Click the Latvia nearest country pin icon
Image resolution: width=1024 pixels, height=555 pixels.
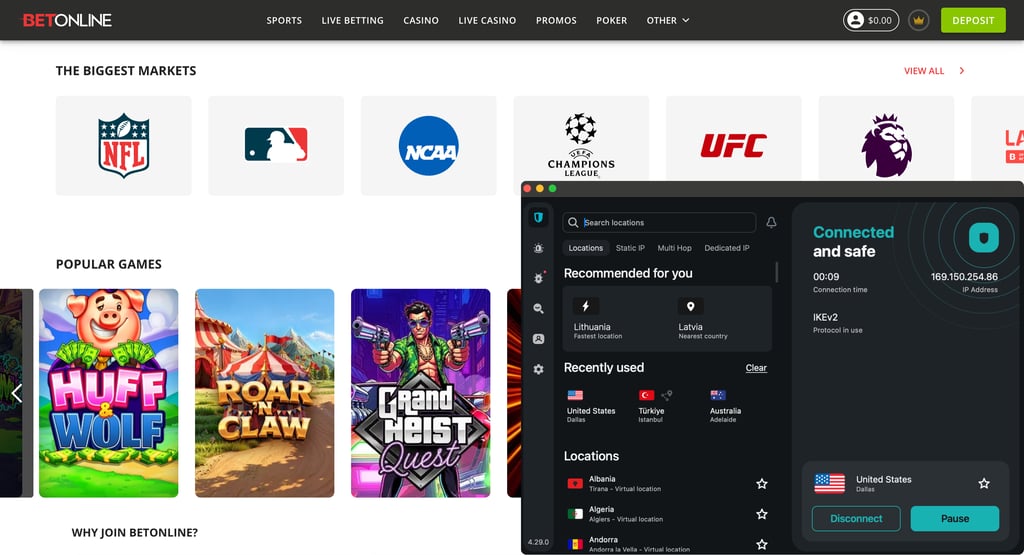690,306
